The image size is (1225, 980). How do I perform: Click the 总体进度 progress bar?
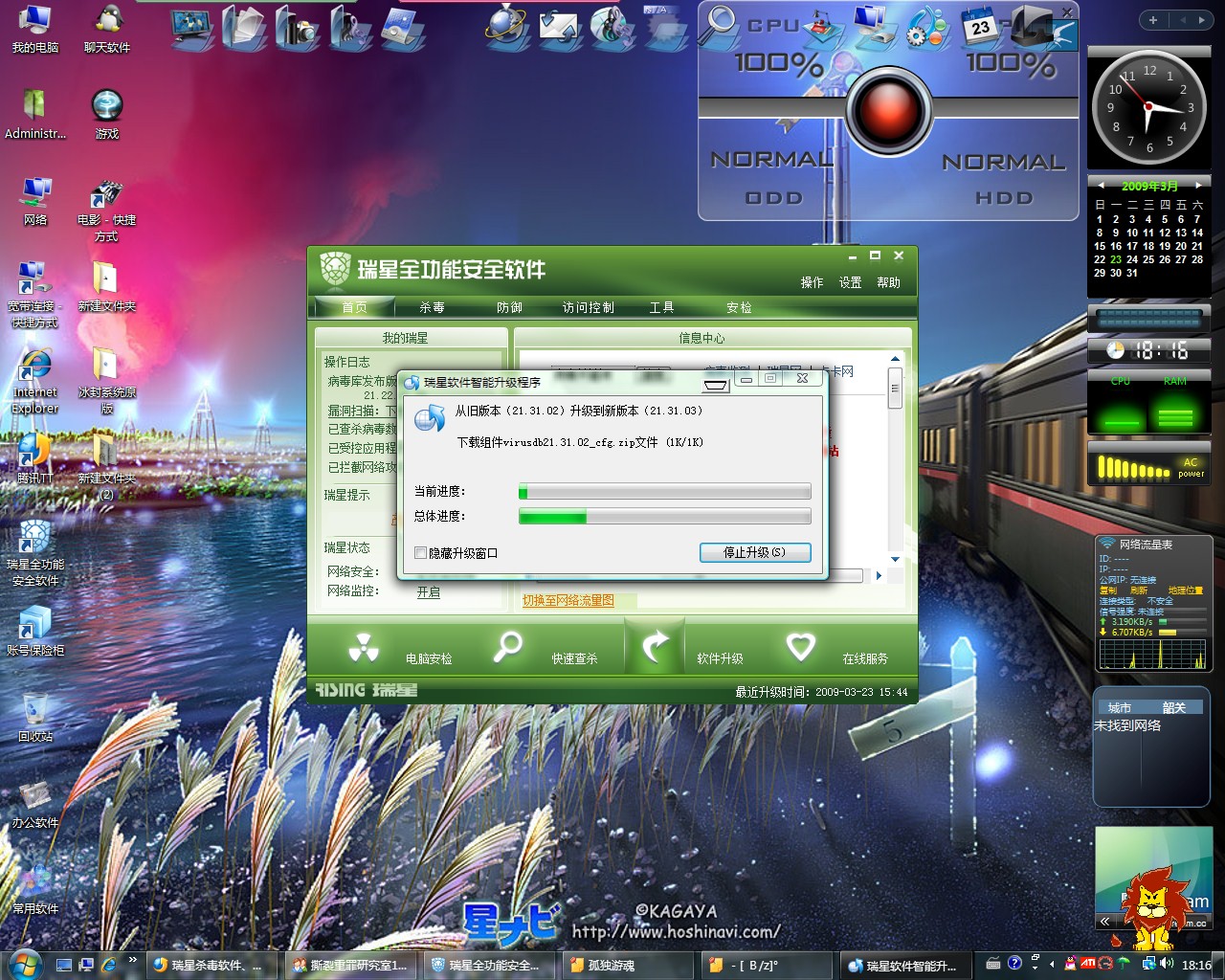click(664, 517)
